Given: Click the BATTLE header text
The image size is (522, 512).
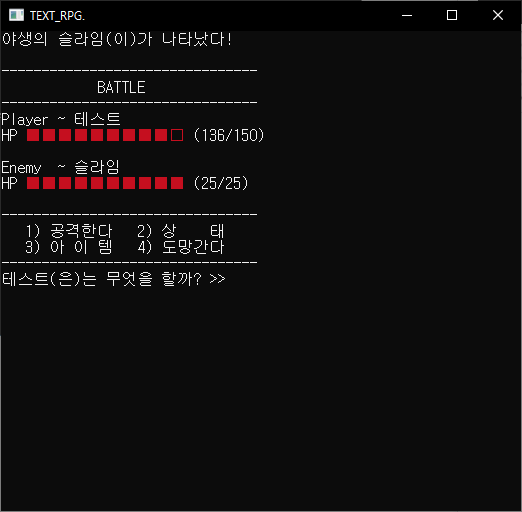Looking at the screenshot, I should coord(121,87).
